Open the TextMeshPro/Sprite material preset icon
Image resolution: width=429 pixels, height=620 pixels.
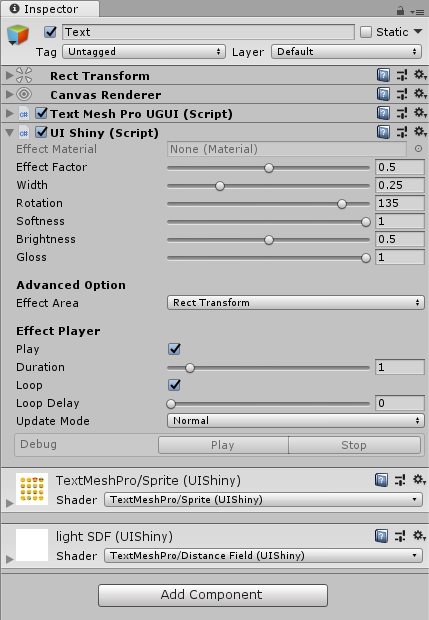[400, 480]
